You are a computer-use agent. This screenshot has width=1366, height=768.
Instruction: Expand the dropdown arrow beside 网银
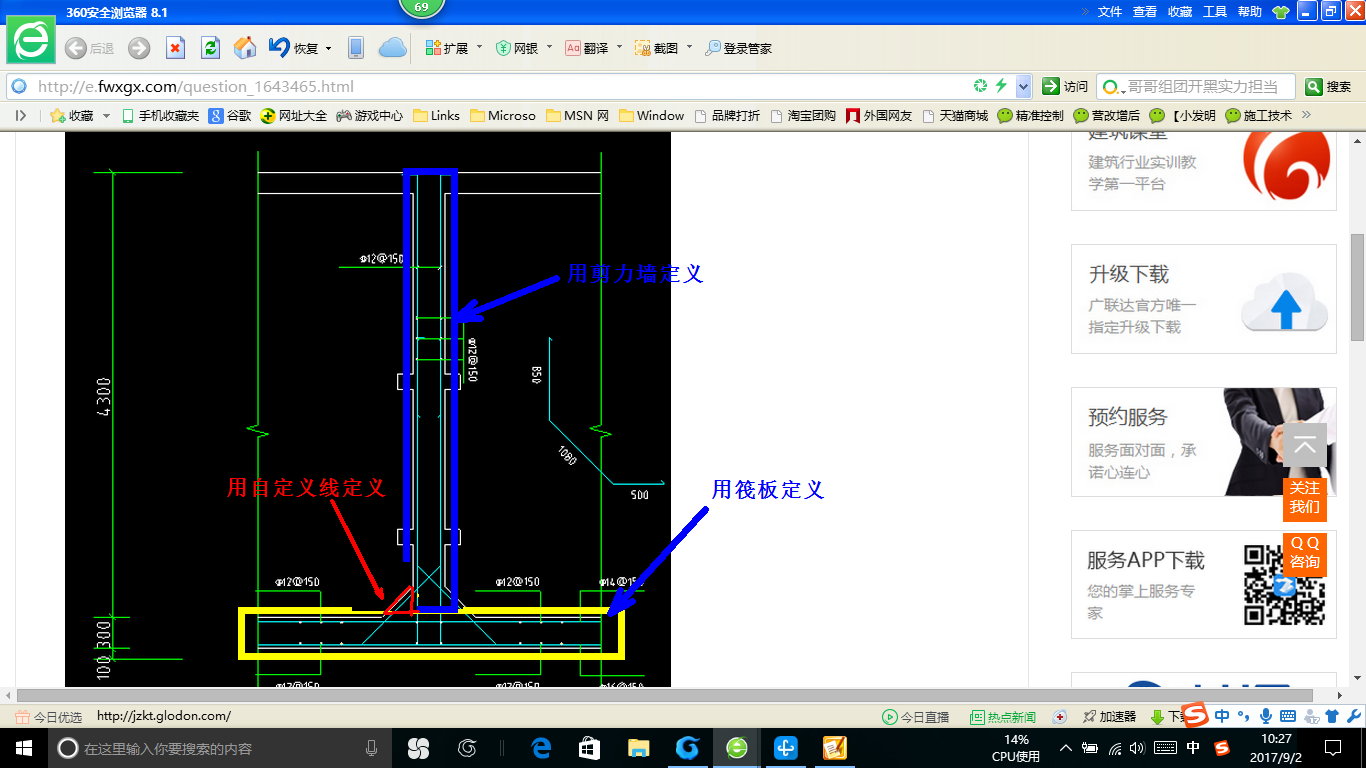[x=549, y=47]
